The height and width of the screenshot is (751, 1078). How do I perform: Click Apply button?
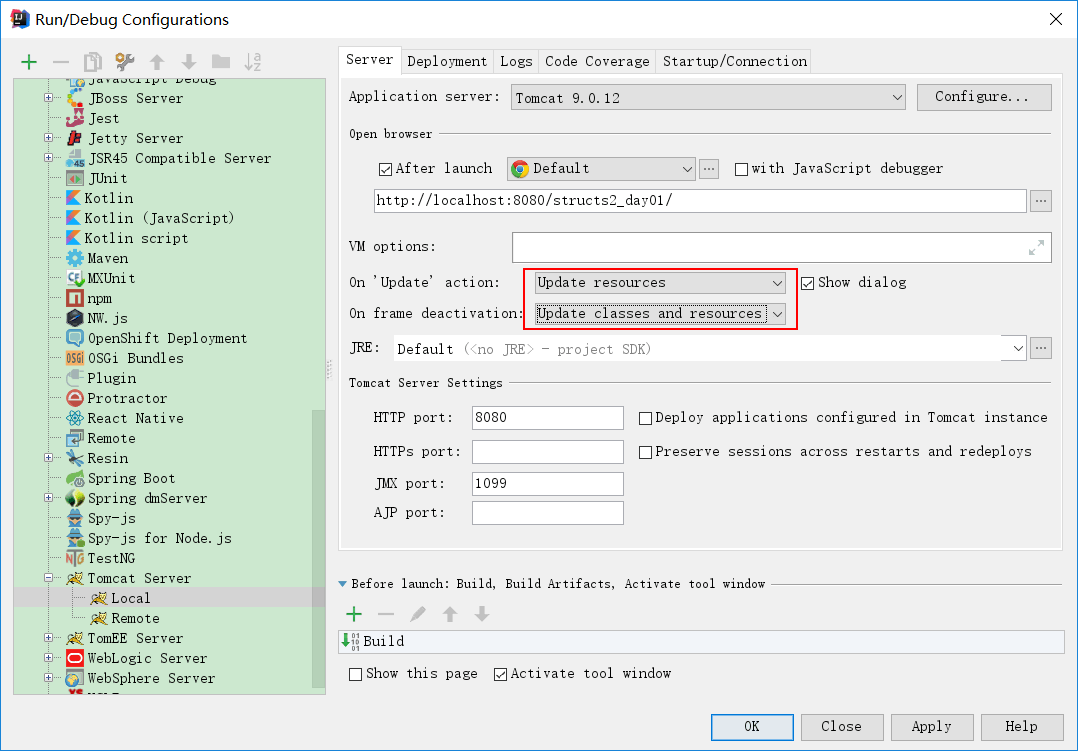(x=932, y=726)
